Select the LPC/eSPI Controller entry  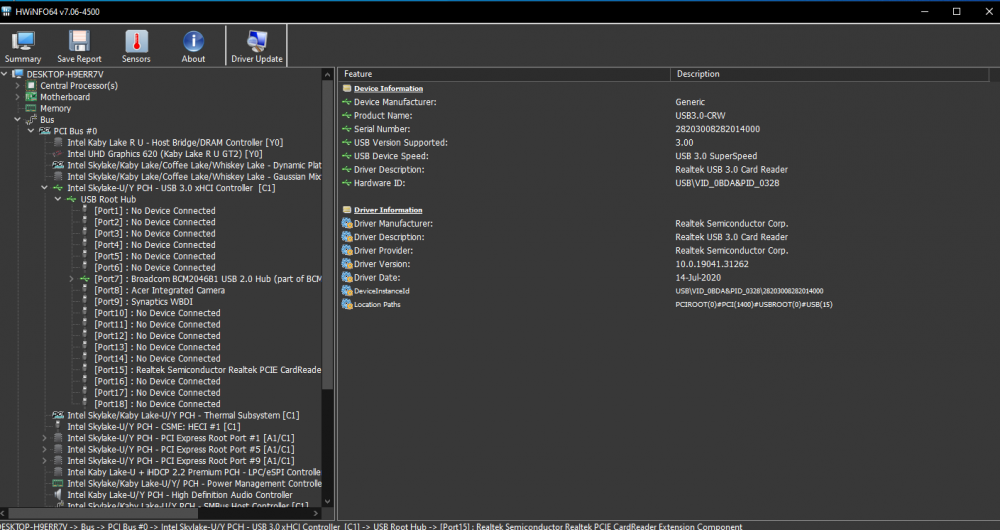[x=194, y=473]
